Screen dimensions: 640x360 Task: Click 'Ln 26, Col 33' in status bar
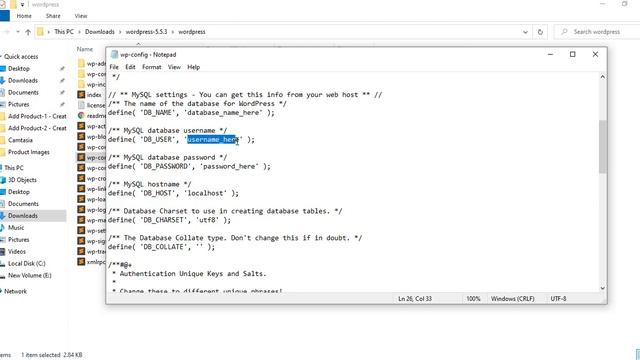[x=415, y=299]
